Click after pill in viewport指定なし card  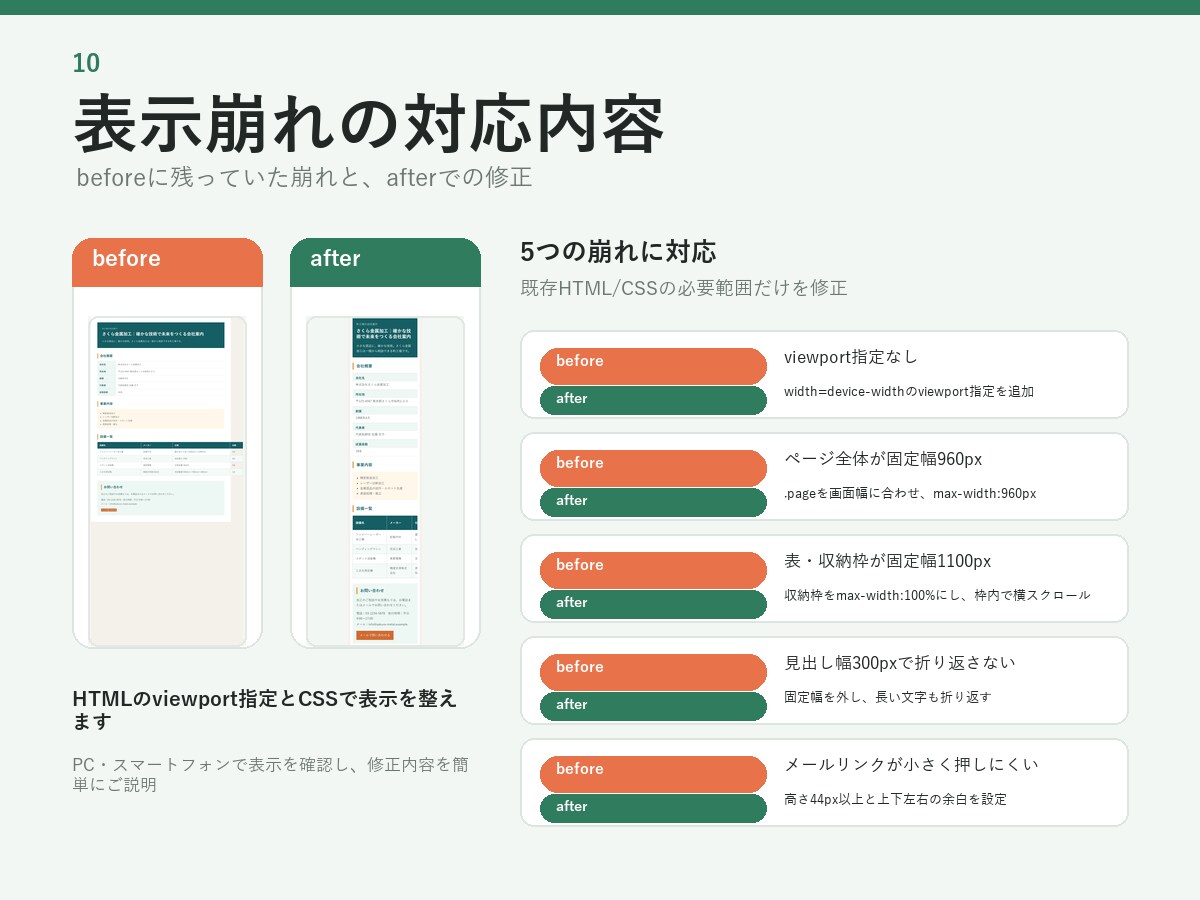(x=653, y=400)
